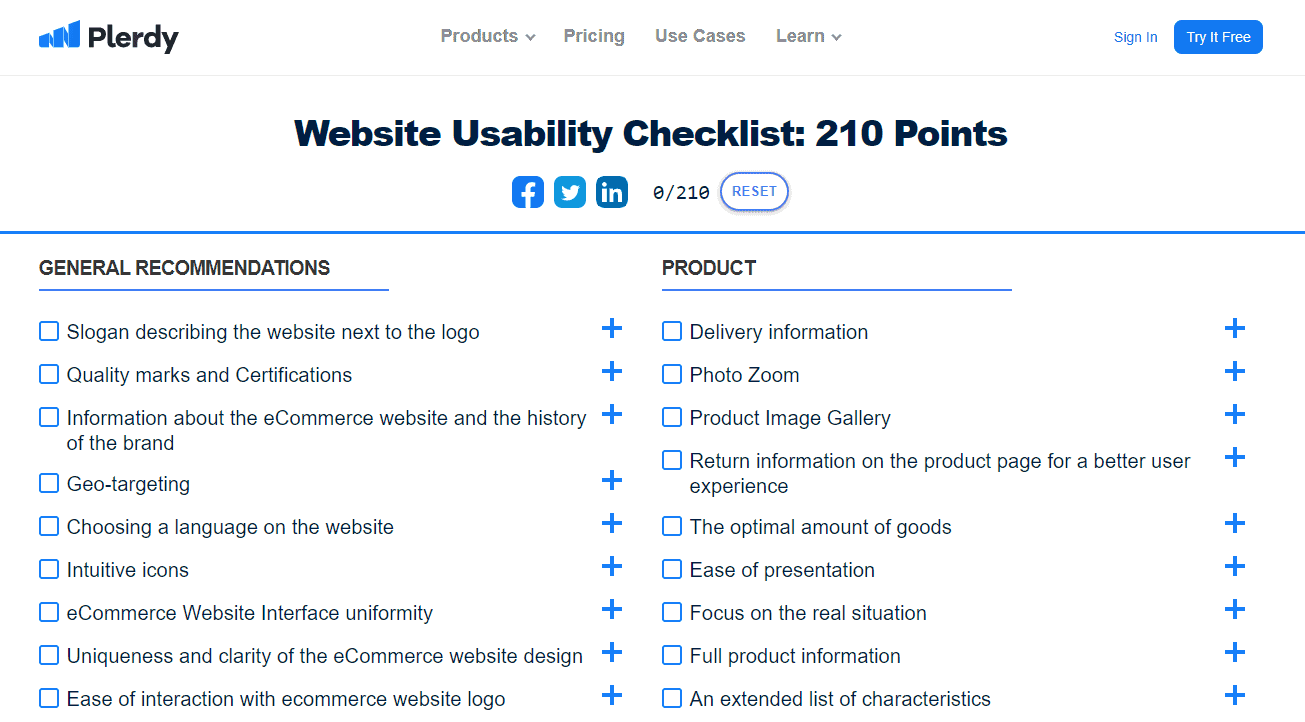The height and width of the screenshot is (722, 1305).
Task: Expand the Quality marks and Certifications plus icon
Action: coord(612,372)
